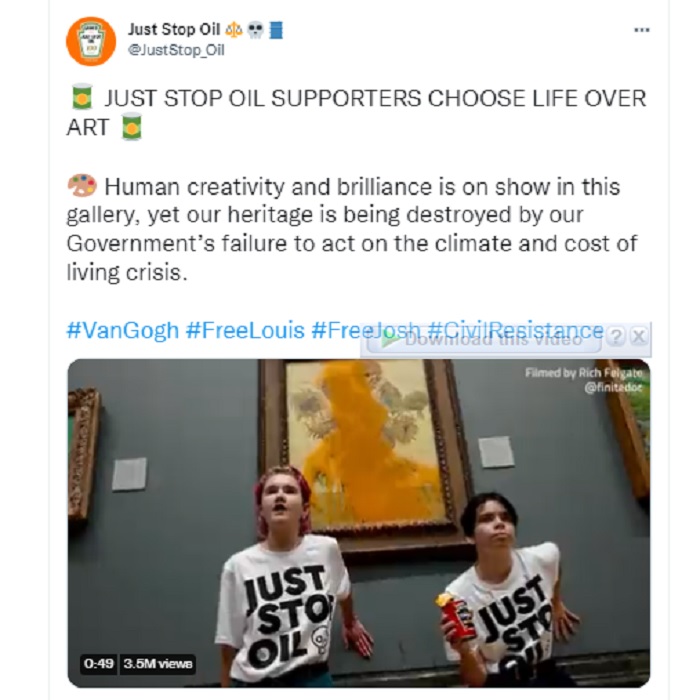Open the three-dot more options menu
Image resolution: width=700 pixels, height=700 pixels.
click(642, 30)
